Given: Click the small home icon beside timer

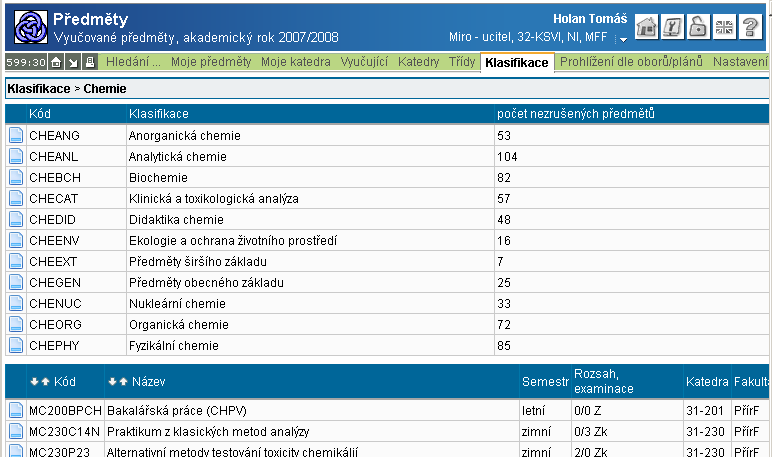Looking at the screenshot, I should tap(57, 63).
